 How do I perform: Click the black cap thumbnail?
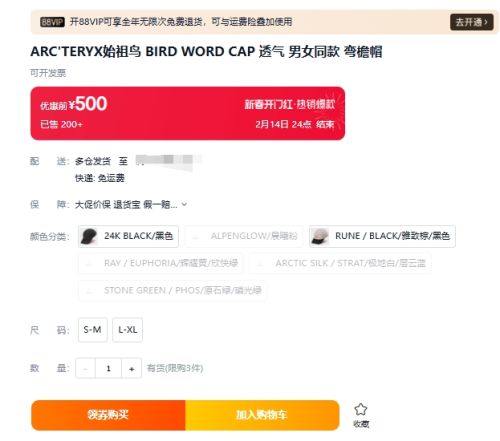pos(89,236)
